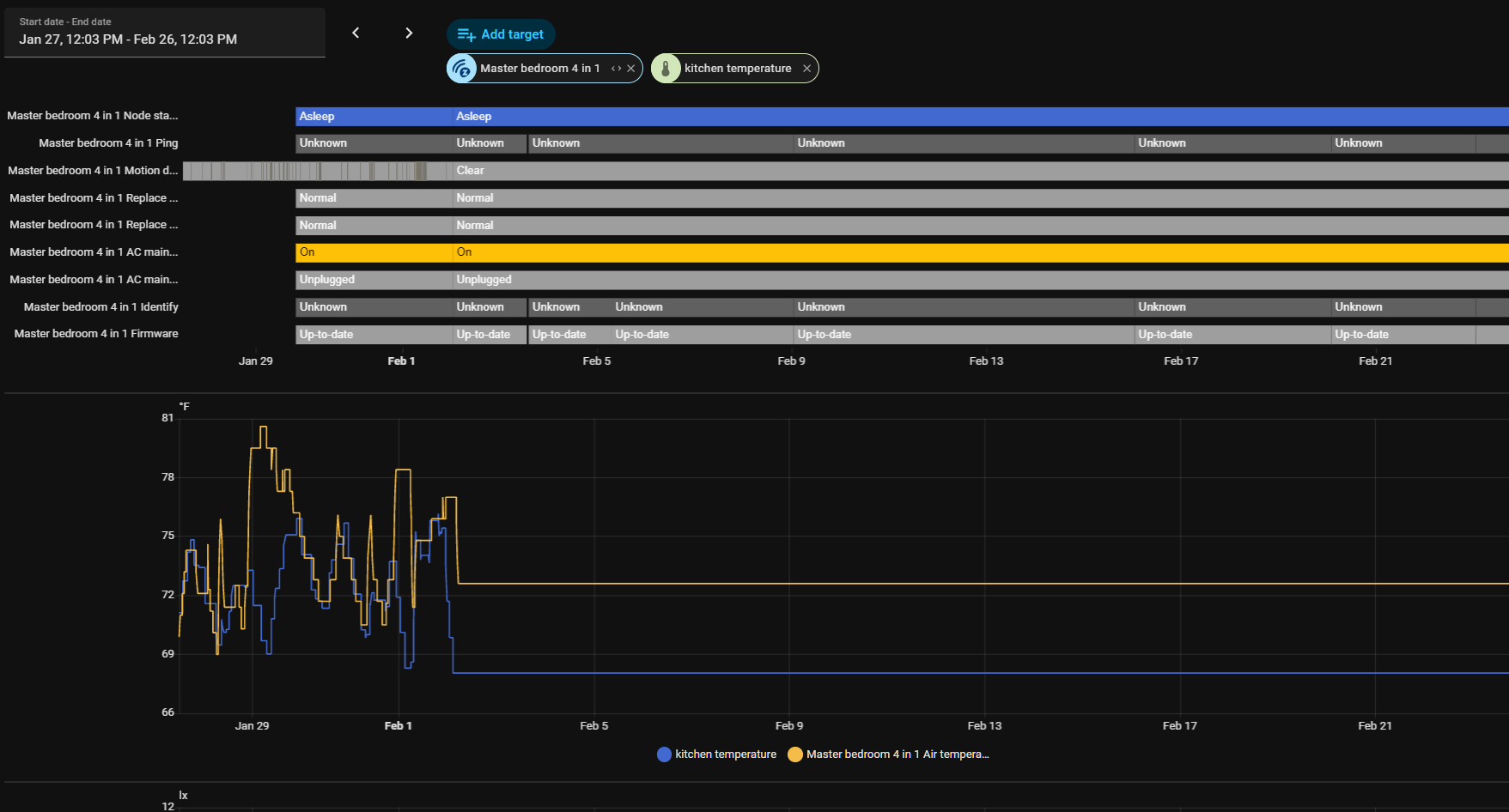Remove the kitchen temperature target chip
The image size is (1509, 812).
coord(806,69)
